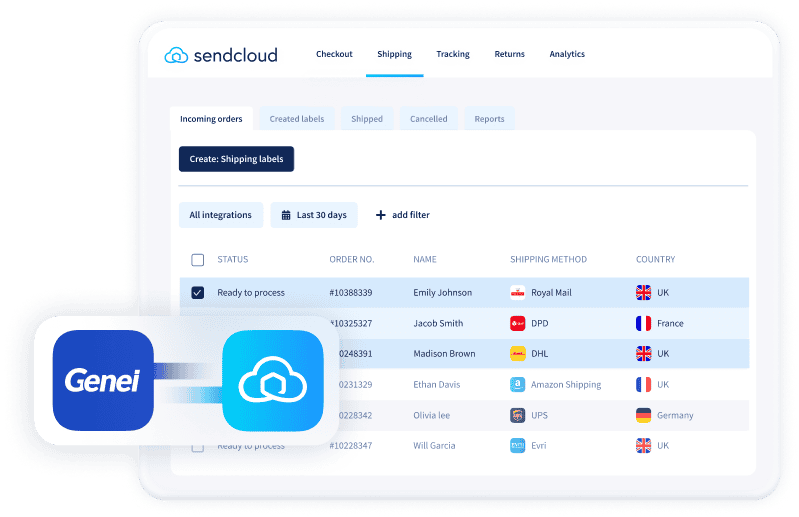799x517 pixels.
Task: Click the name Ethan Davis
Action: (436, 385)
